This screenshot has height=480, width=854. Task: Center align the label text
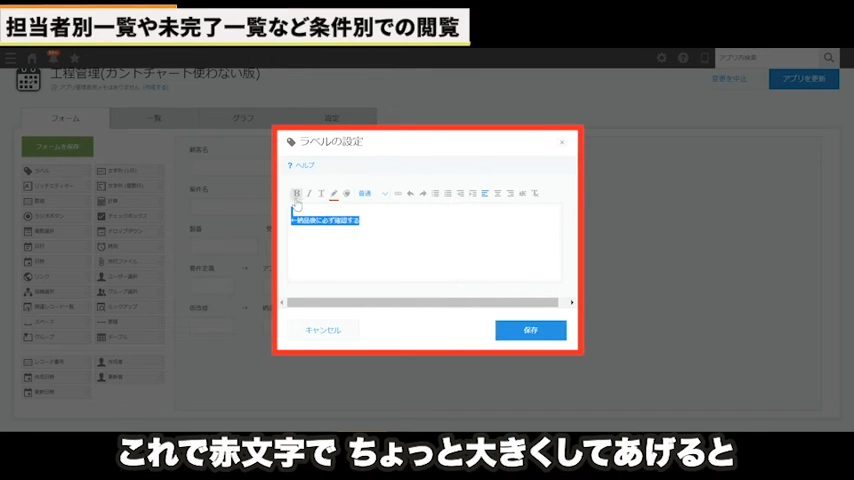pyautogui.click(x=497, y=193)
